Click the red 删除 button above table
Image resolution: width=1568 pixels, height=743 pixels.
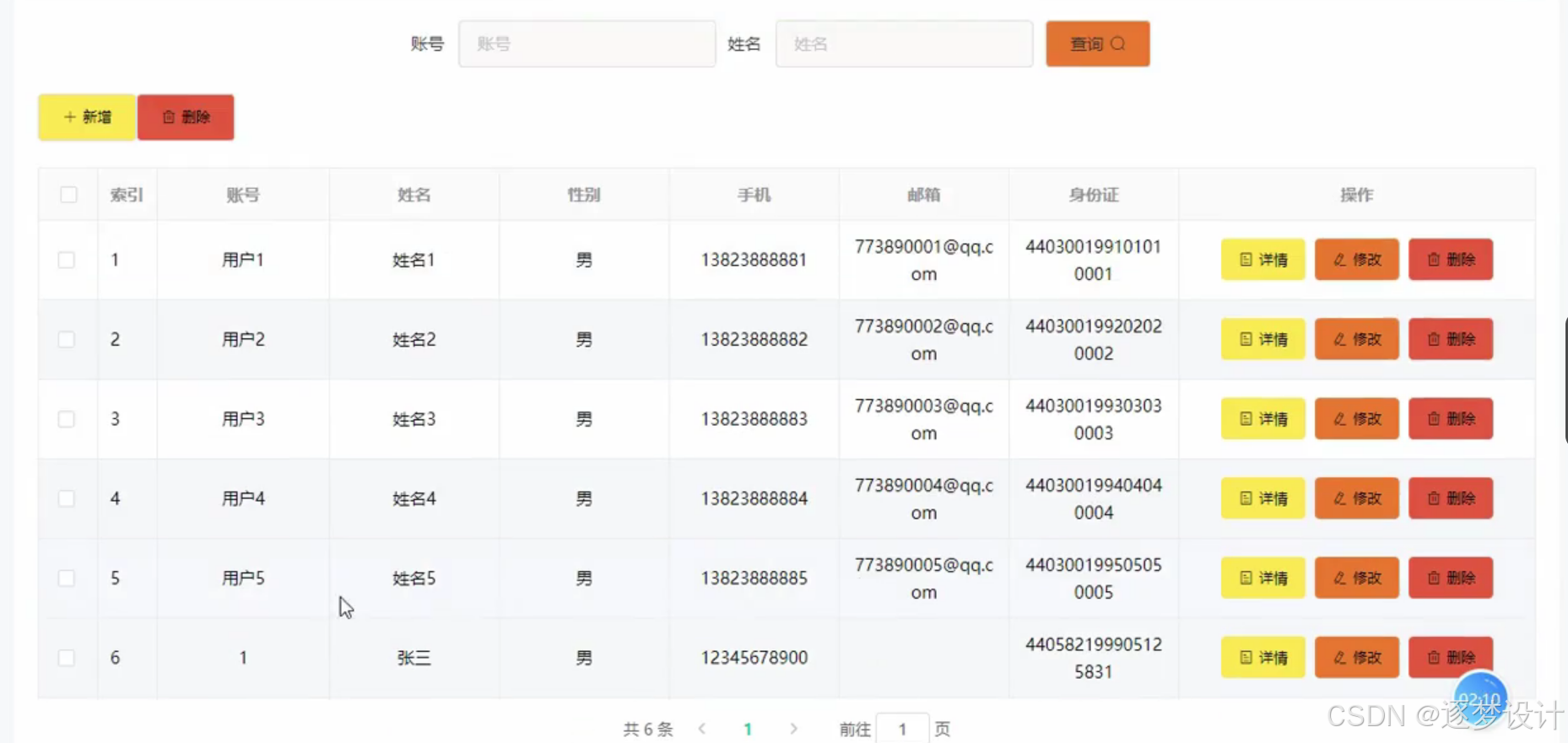(x=186, y=117)
